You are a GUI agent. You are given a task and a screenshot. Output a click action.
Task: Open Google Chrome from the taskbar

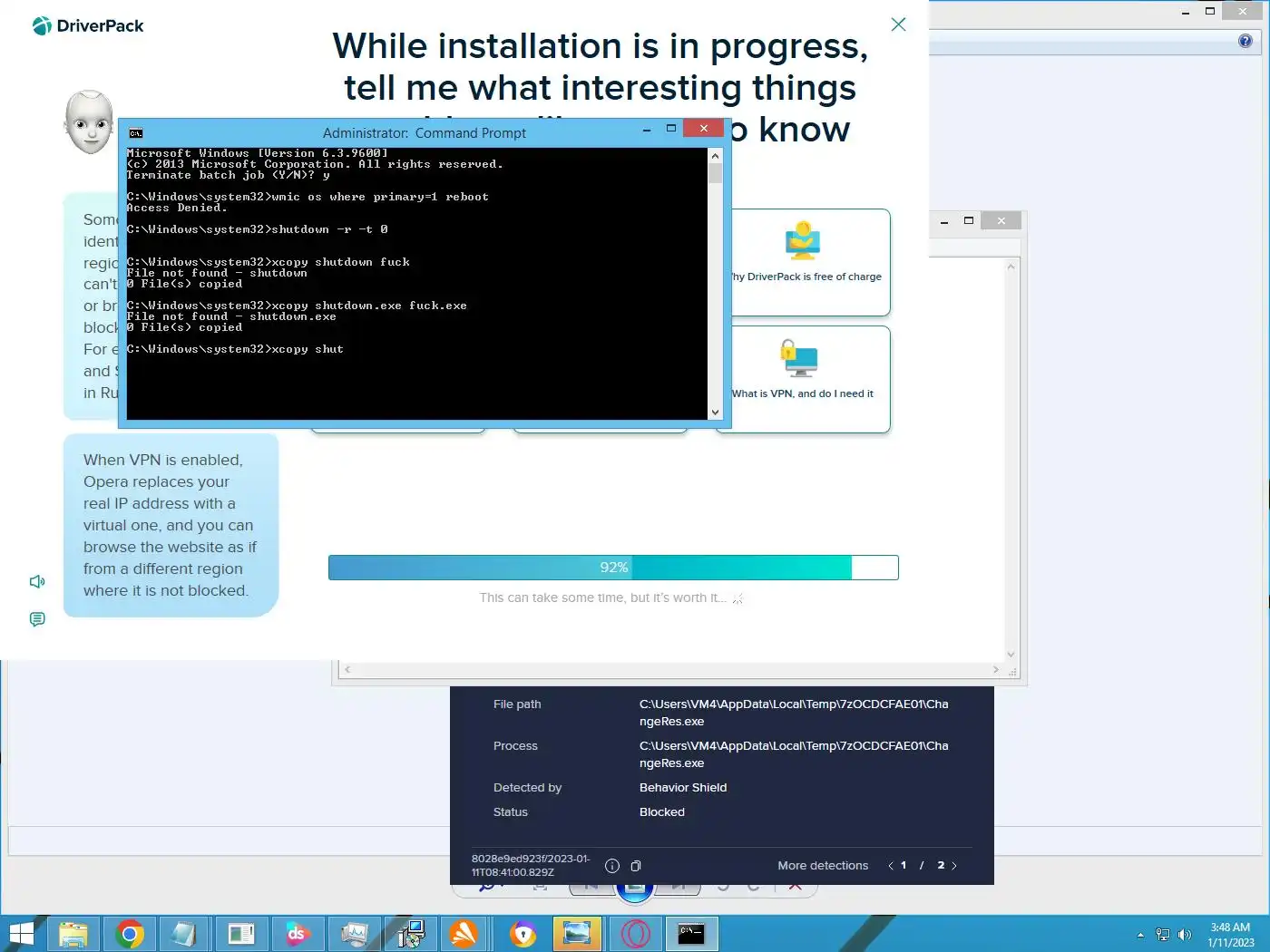coord(130,934)
